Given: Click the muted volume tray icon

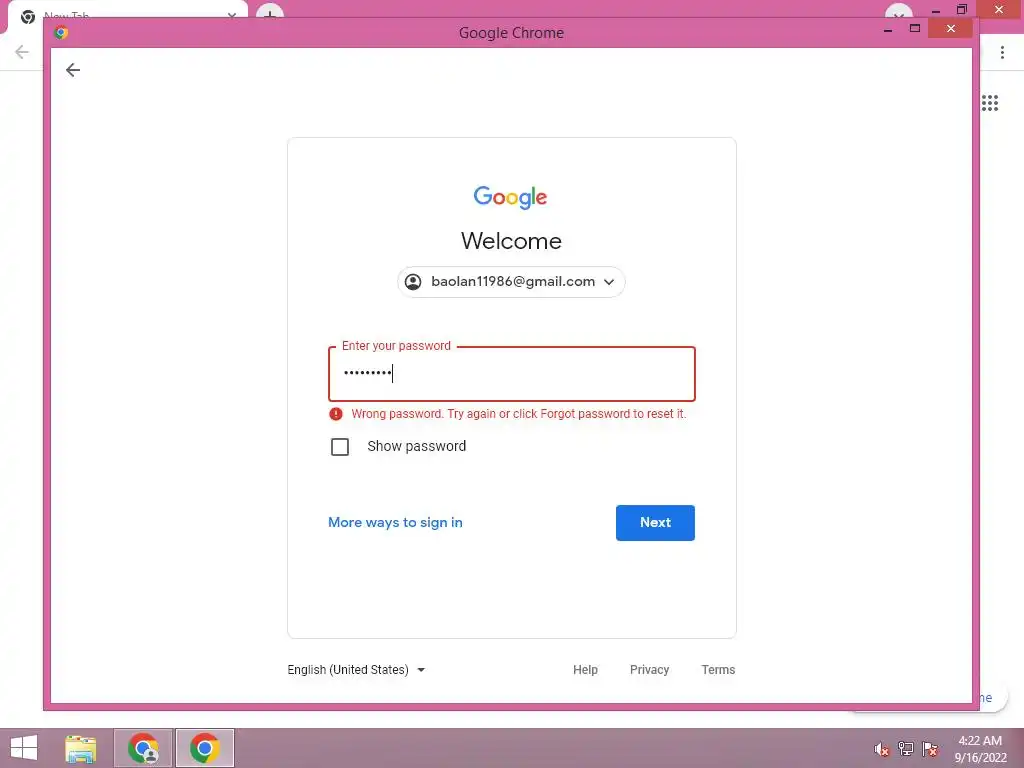Looking at the screenshot, I should pyautogui.click(x=882, y=749).
